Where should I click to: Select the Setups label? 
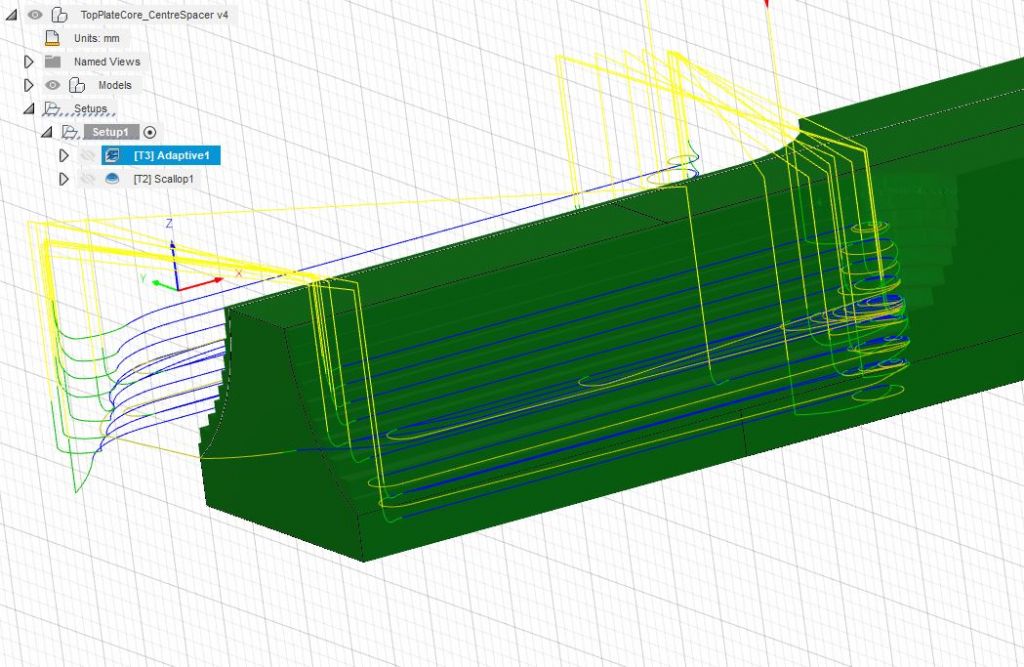(90, 108)
